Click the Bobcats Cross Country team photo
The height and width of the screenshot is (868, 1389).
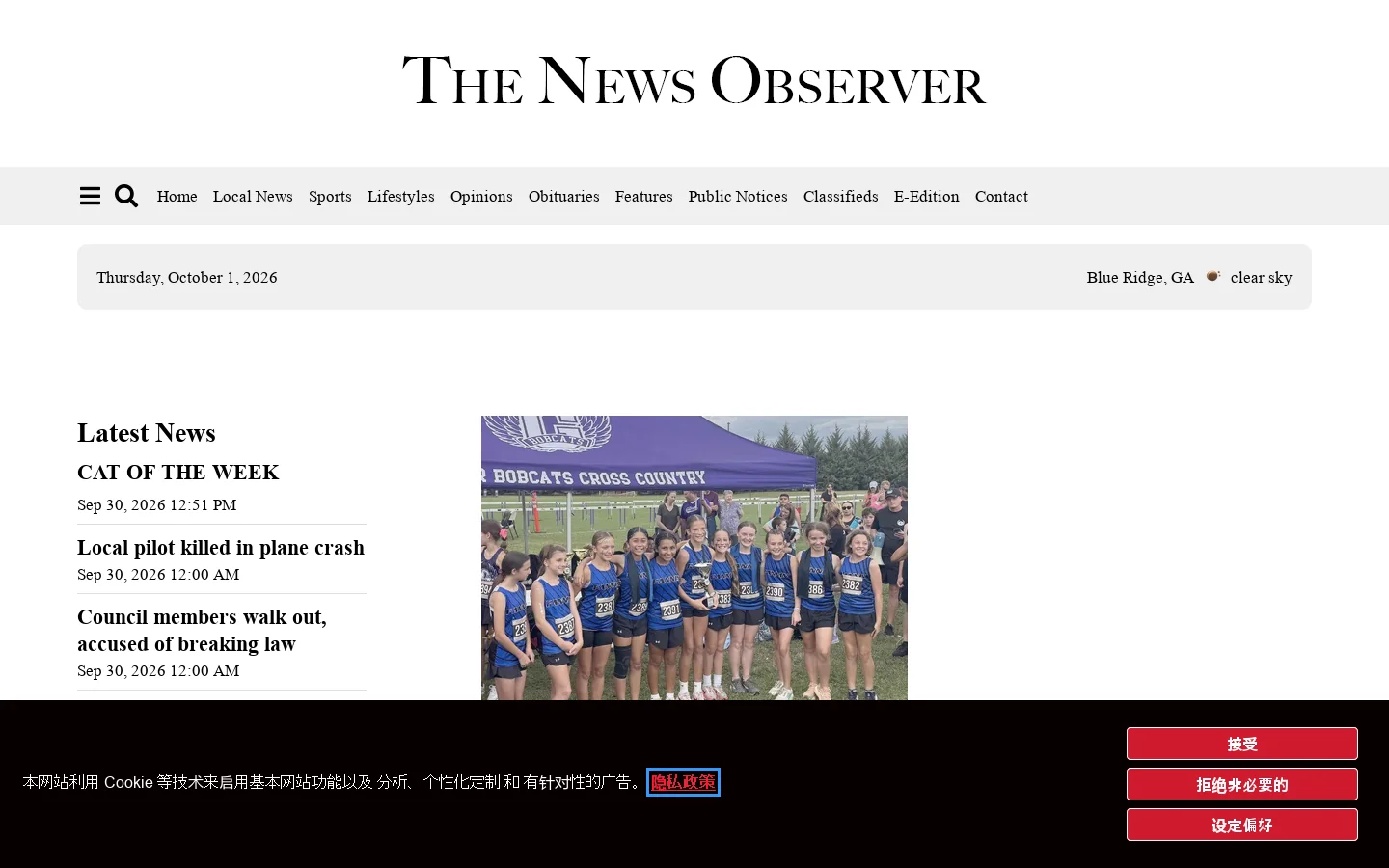[694, 557]
